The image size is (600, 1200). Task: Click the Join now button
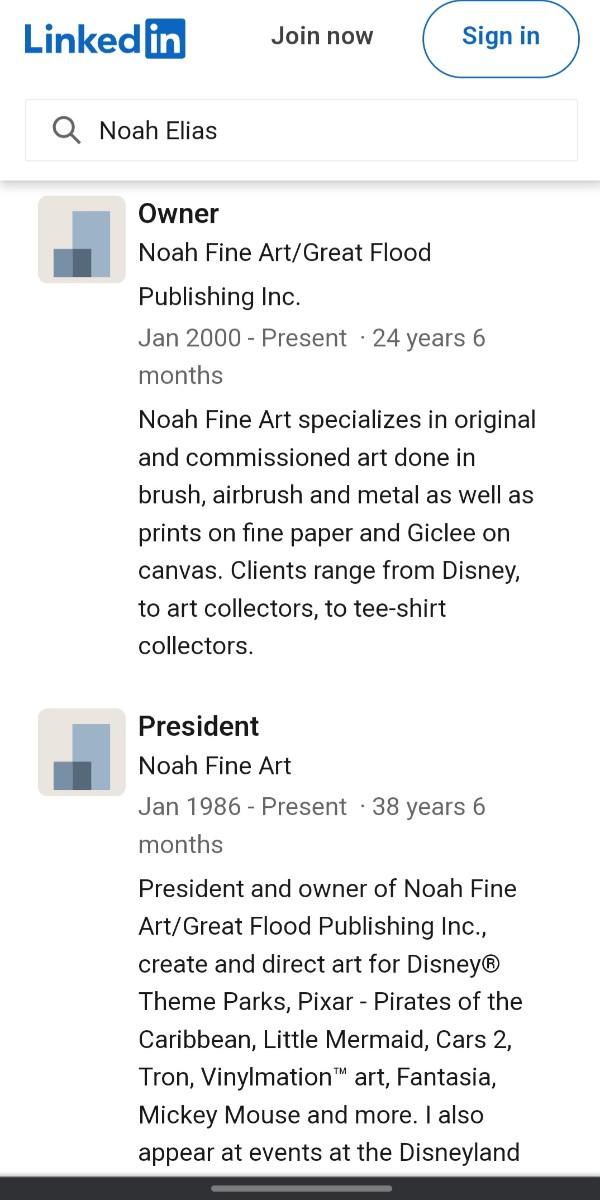322,37
